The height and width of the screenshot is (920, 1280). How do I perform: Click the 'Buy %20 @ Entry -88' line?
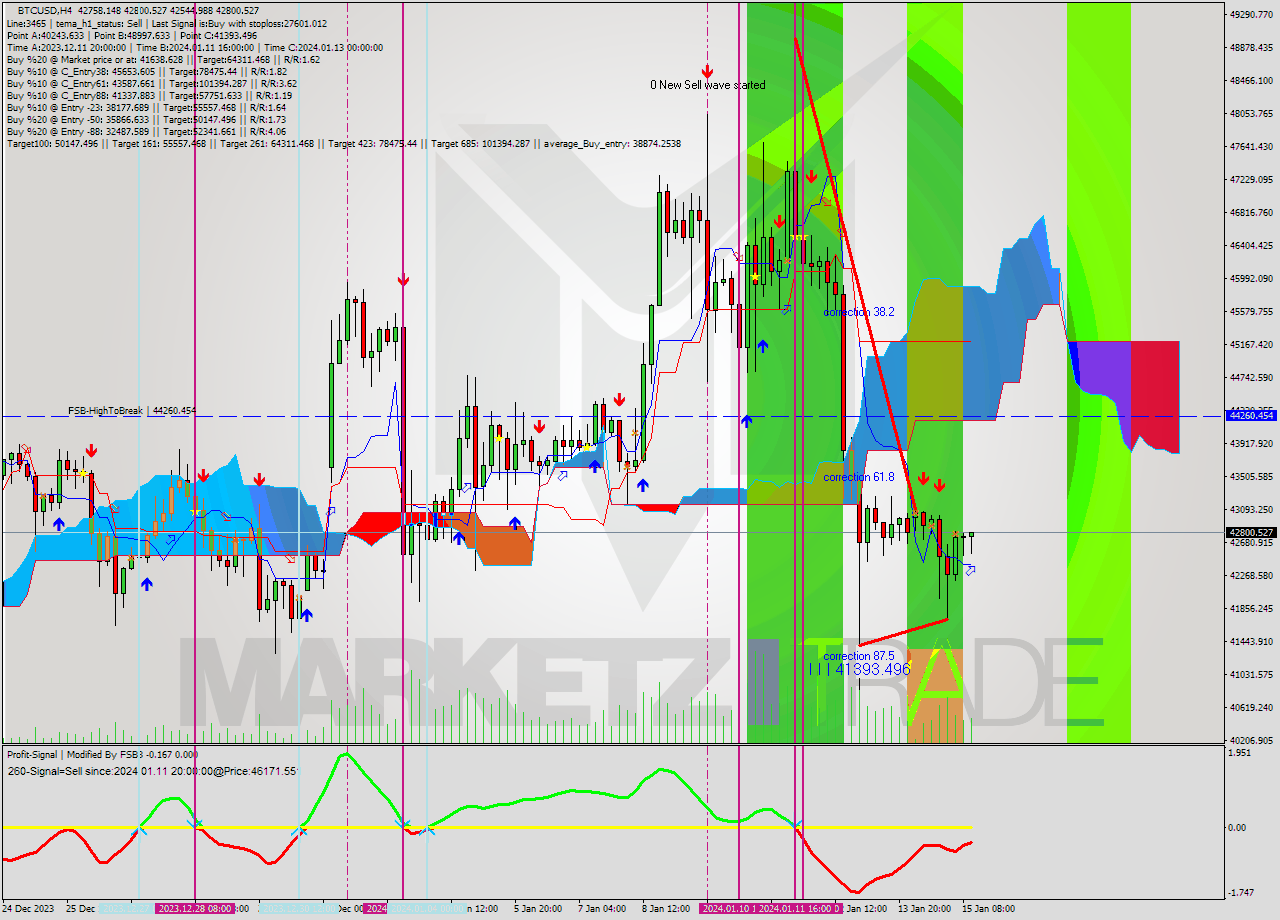coord(146,131)
